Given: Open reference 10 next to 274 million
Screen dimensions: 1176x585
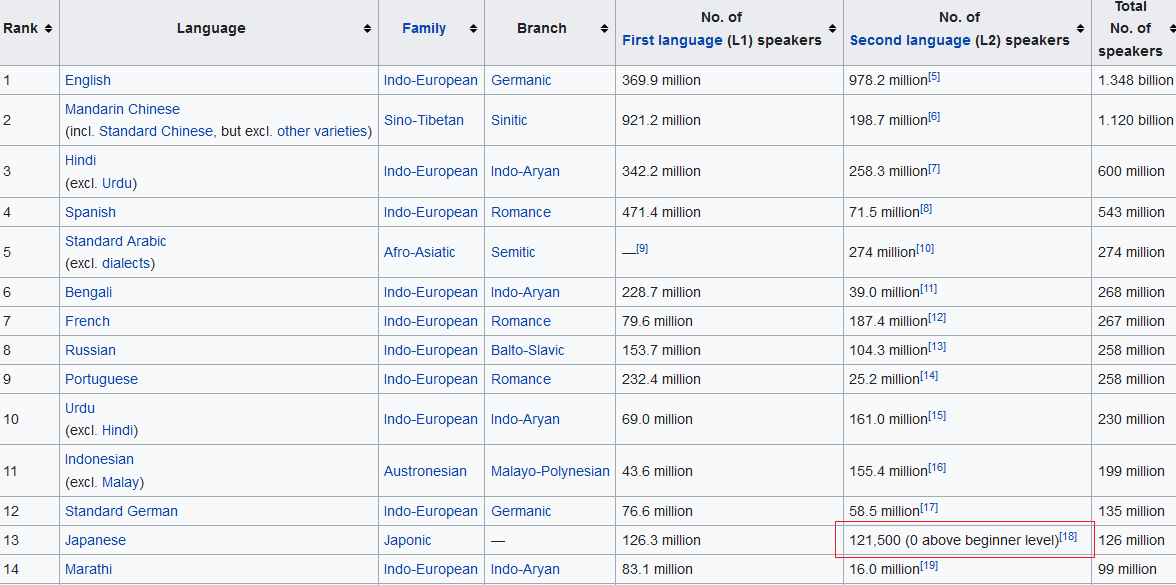Looking at the screenshot, I should (x=925, y=248).
